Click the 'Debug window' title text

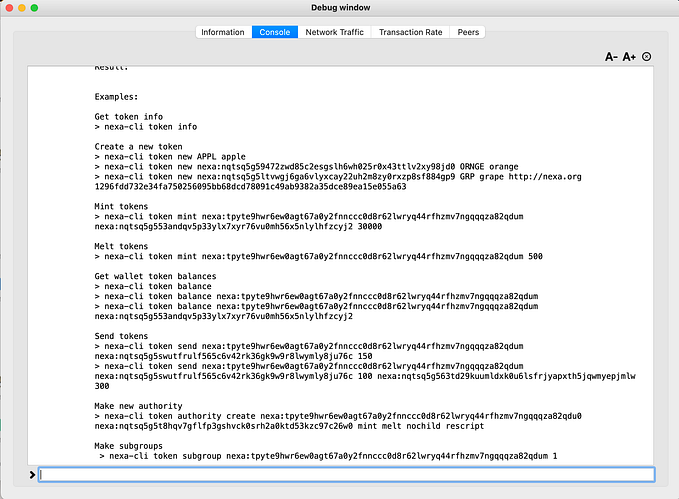[340, 8]
